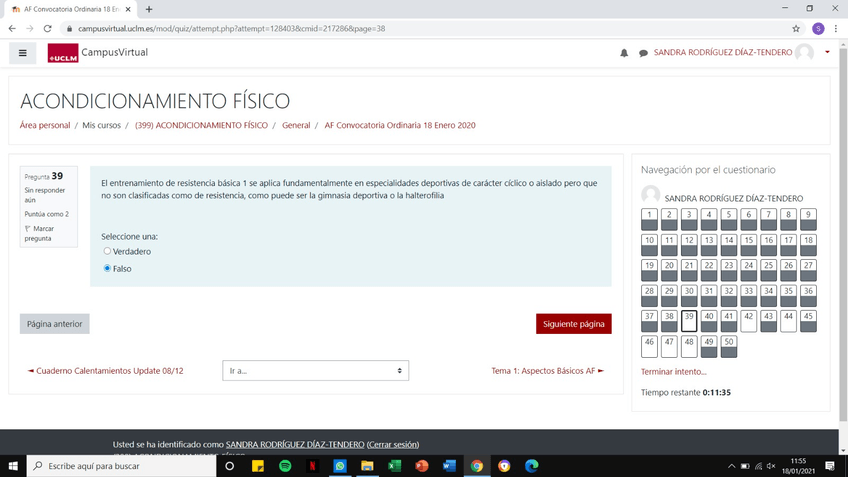Open Tema 1: Aspectos Básicos AF link
The height and width of the screenshot is (477, 848).
tap(547, 371)
